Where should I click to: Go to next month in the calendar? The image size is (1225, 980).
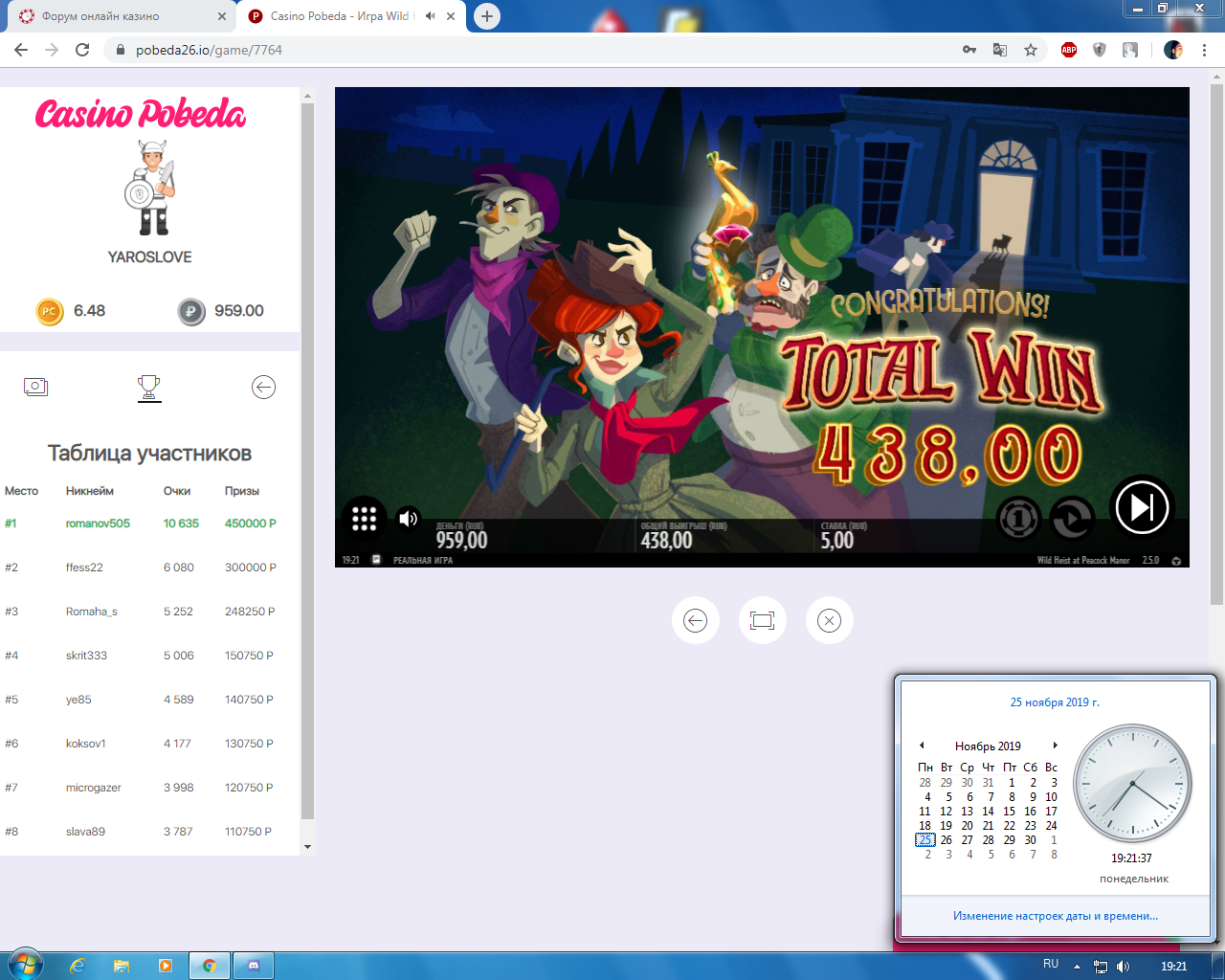(1055, 746)
